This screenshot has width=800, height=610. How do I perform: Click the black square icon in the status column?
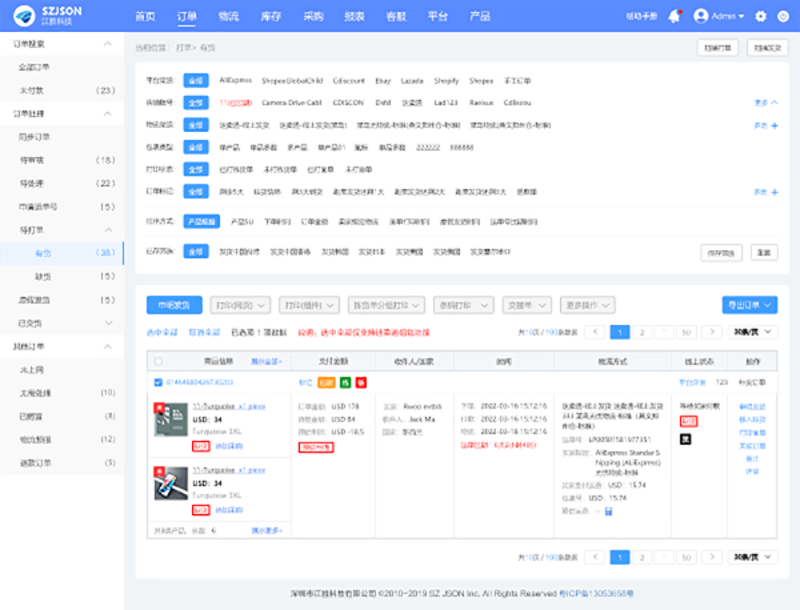point(686,439)
